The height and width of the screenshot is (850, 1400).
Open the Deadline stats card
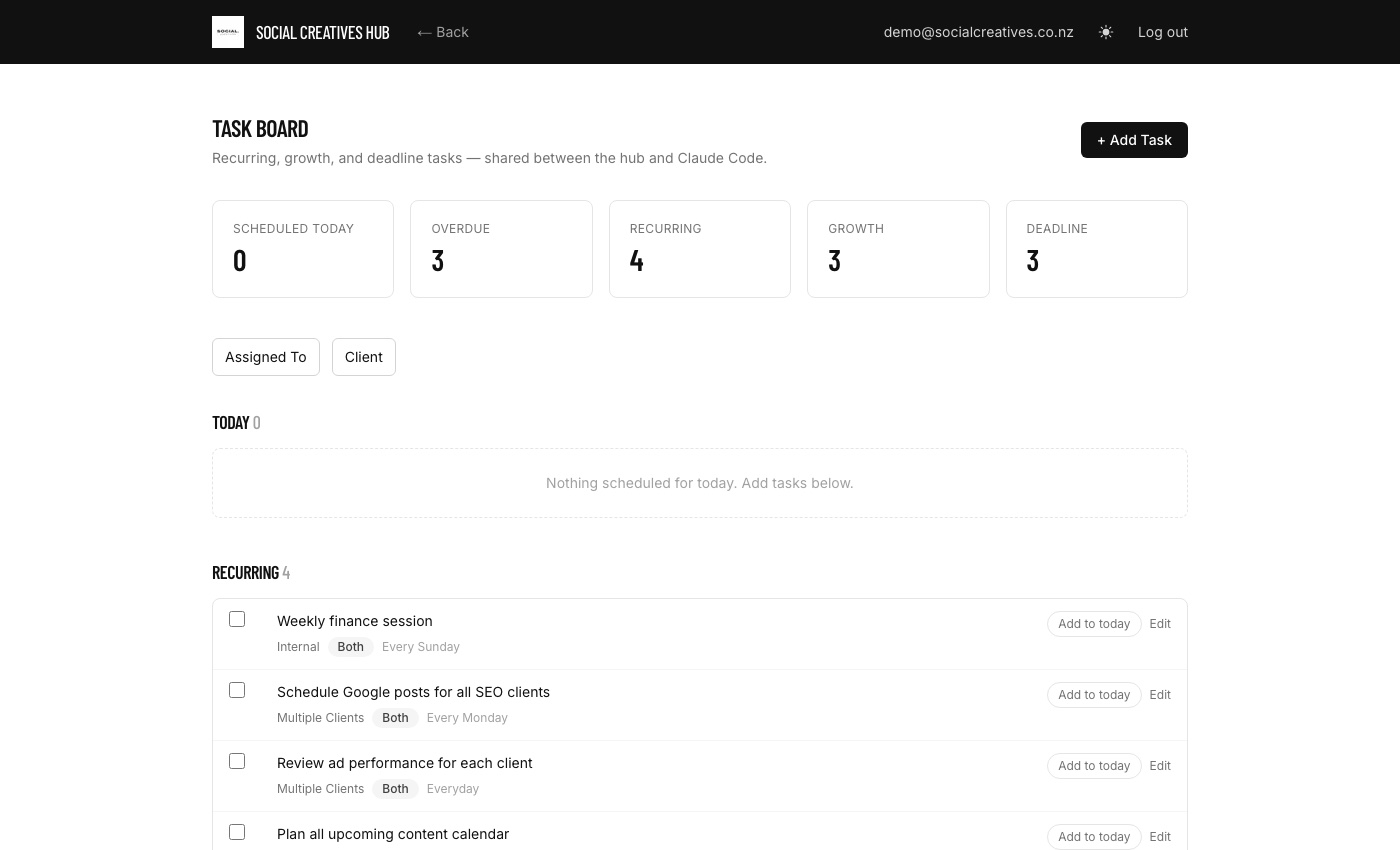coord(1097,249)
